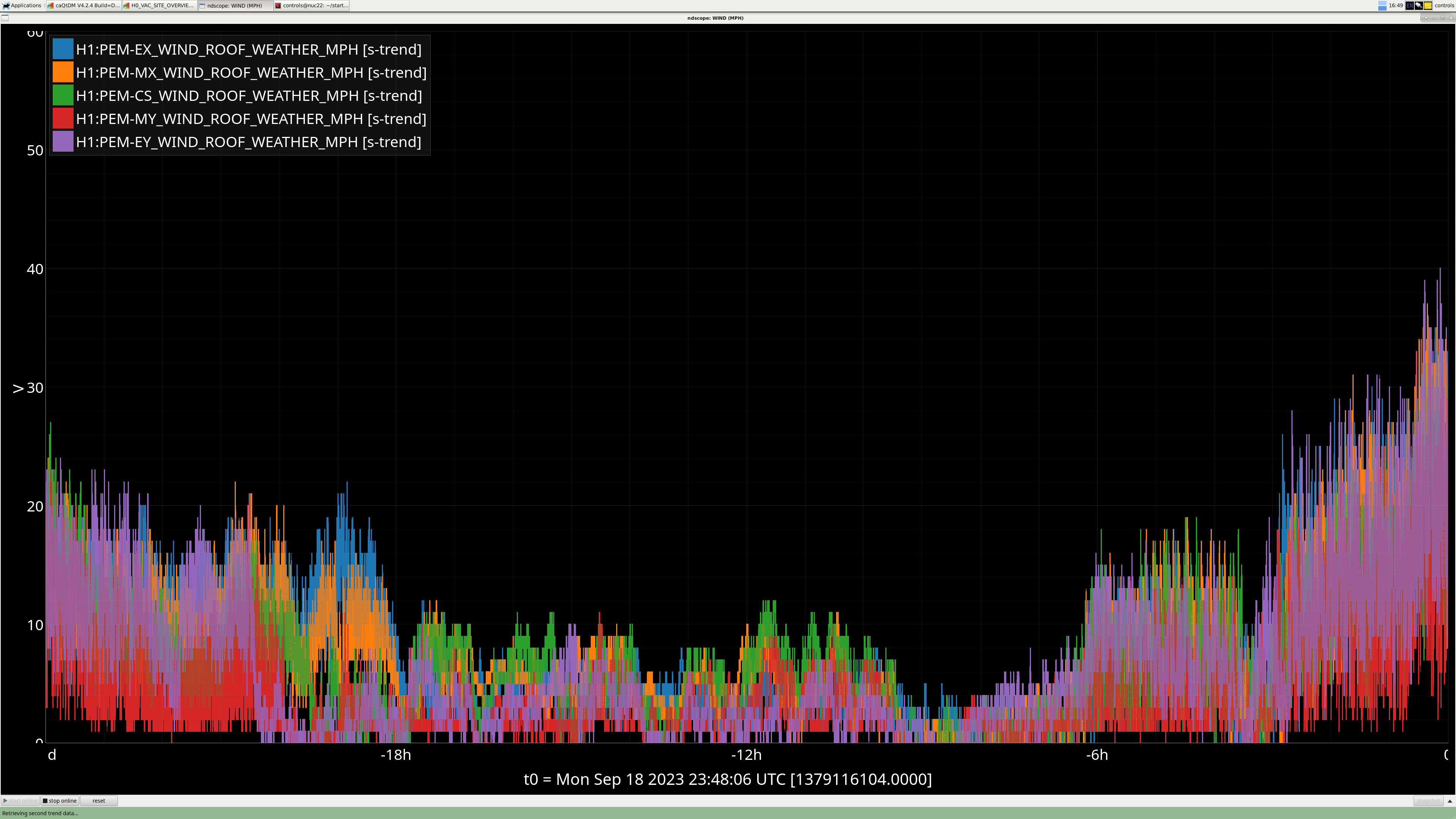Viewport: 1456px width, 819px height.
Task: Click the start online button
Action: [20, 801]
